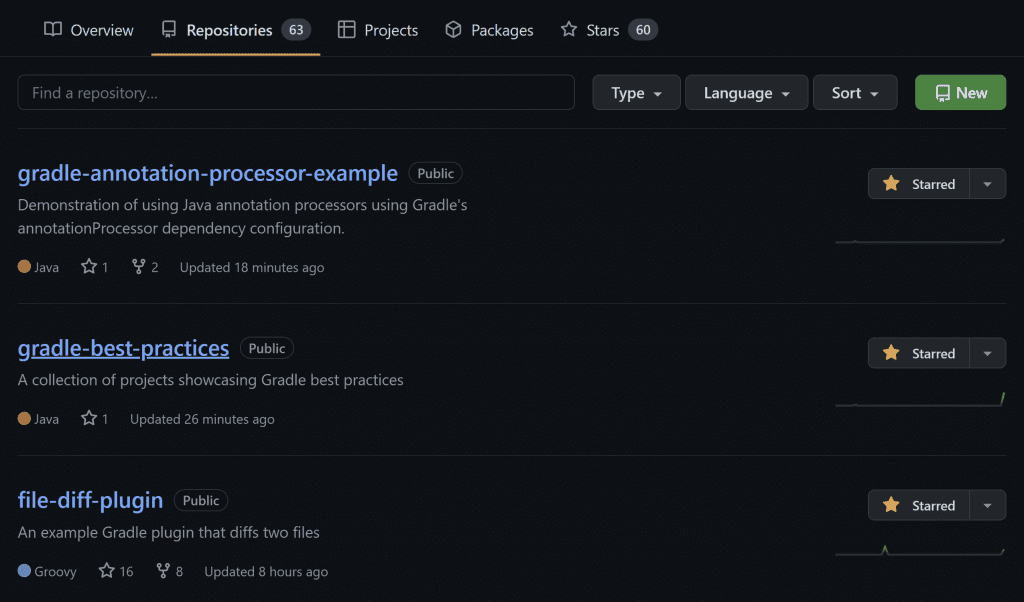Click fork count icon on file-diff-plugin
The width and height of the screenshot is (1024, 602).
tap(164, 571)
